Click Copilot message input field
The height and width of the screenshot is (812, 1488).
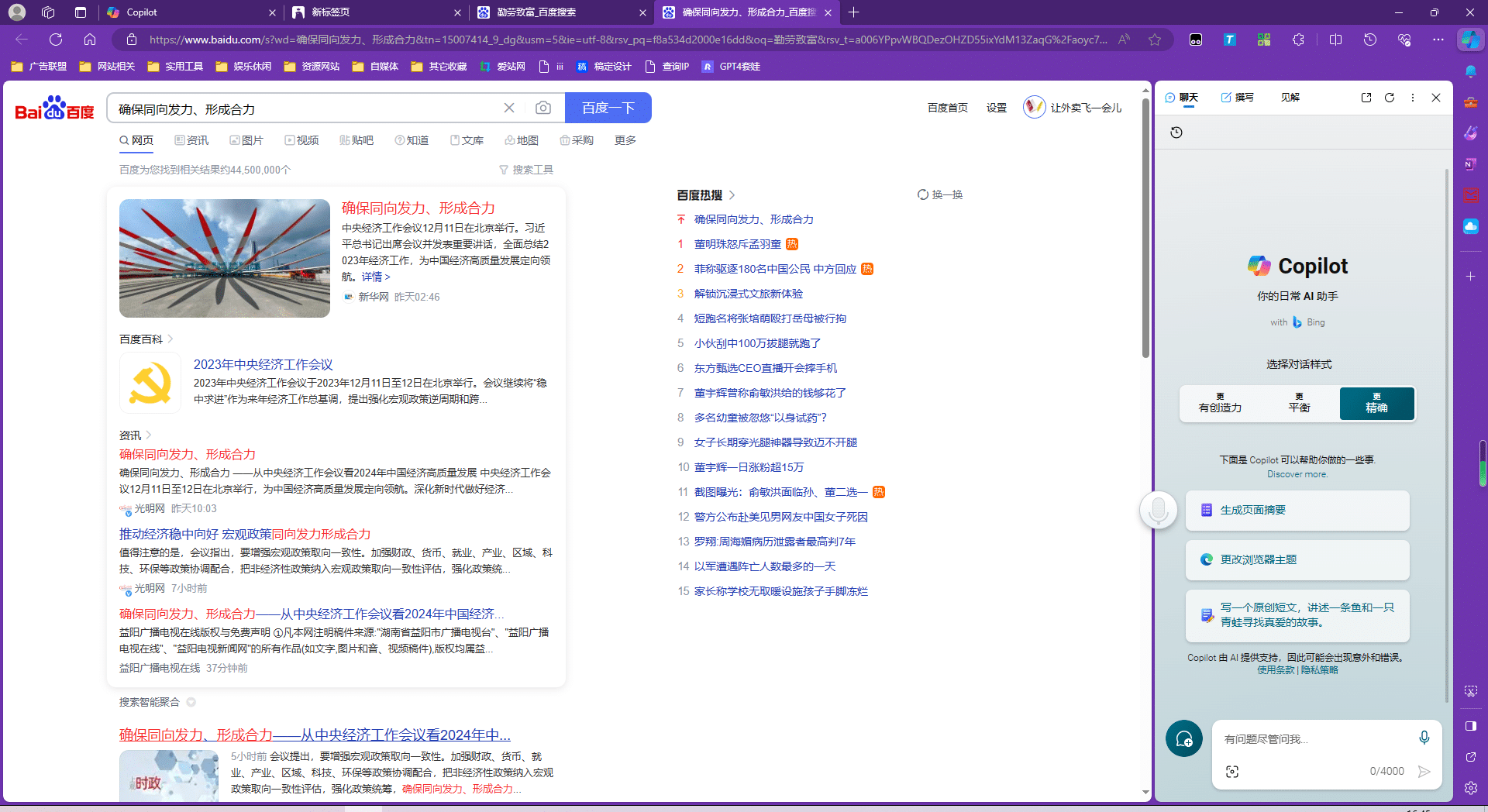(1314, 739)
